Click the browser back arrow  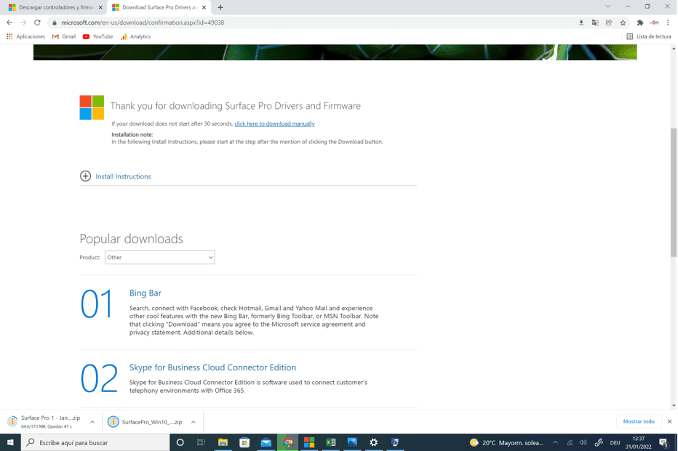(x=9, y=22)
